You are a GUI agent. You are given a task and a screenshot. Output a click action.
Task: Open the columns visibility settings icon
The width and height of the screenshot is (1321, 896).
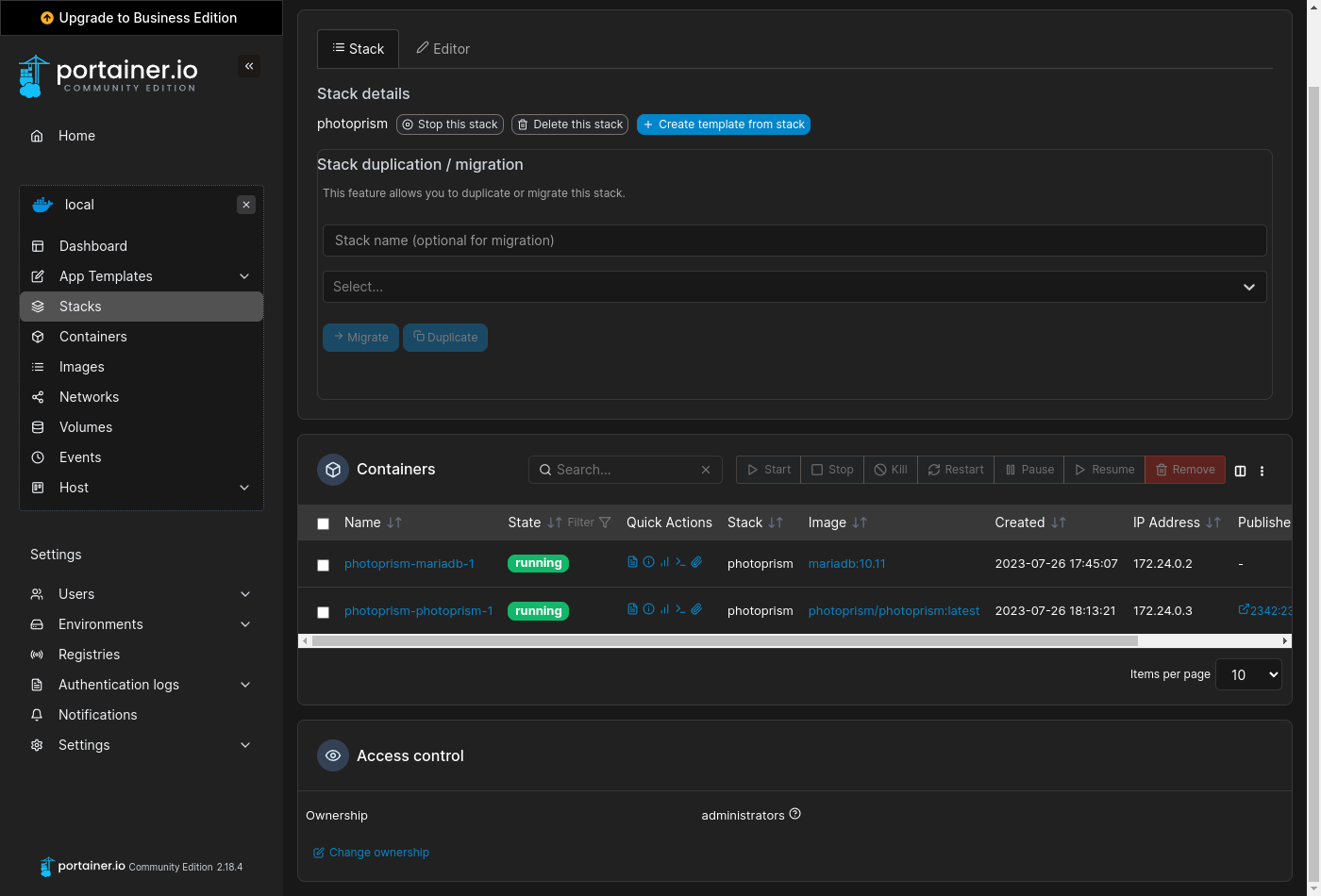point(1240,470)
